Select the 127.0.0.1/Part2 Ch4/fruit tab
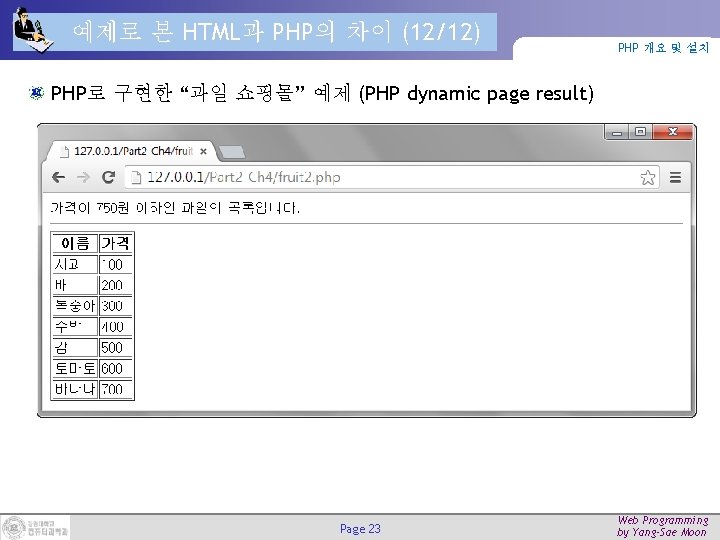Screen dimensions: 720x540 point(130,151)
